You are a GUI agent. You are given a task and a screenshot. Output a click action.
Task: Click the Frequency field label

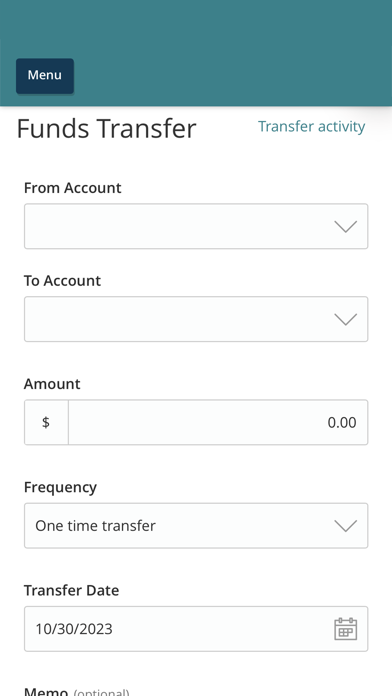point(60,487)
